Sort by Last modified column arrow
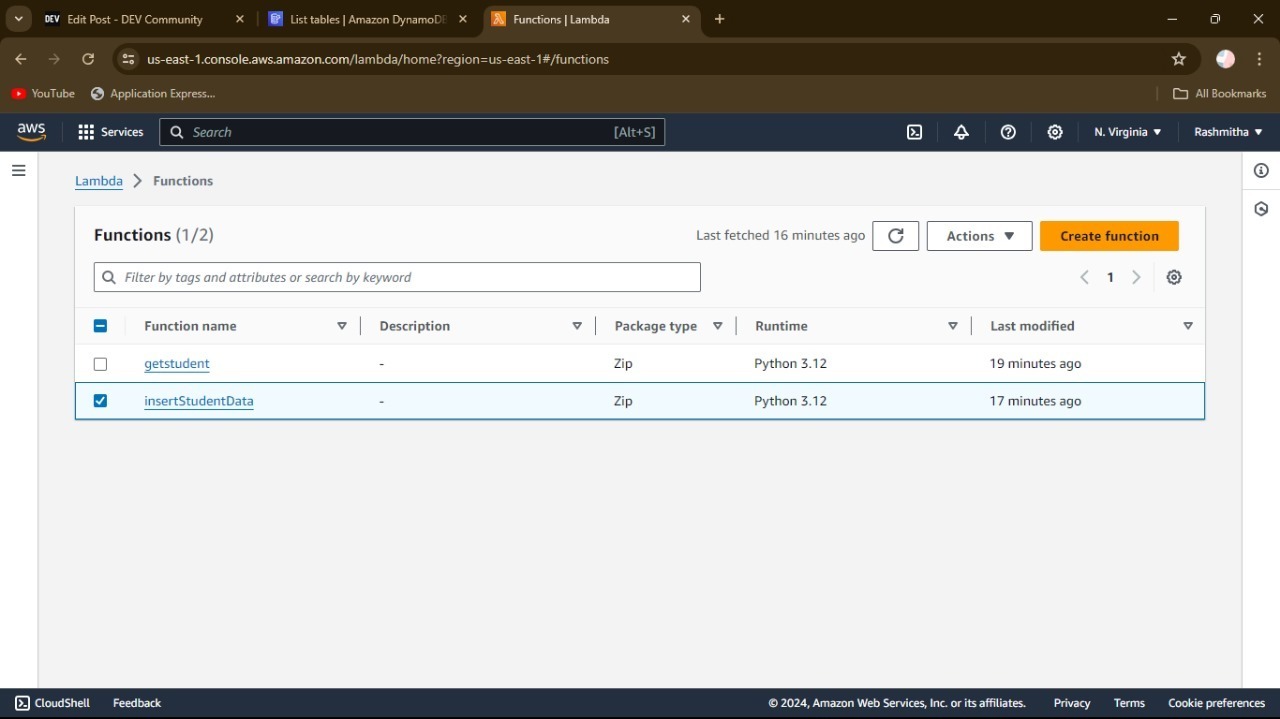The image size is (1280, 719). (x=1188, y=326)
